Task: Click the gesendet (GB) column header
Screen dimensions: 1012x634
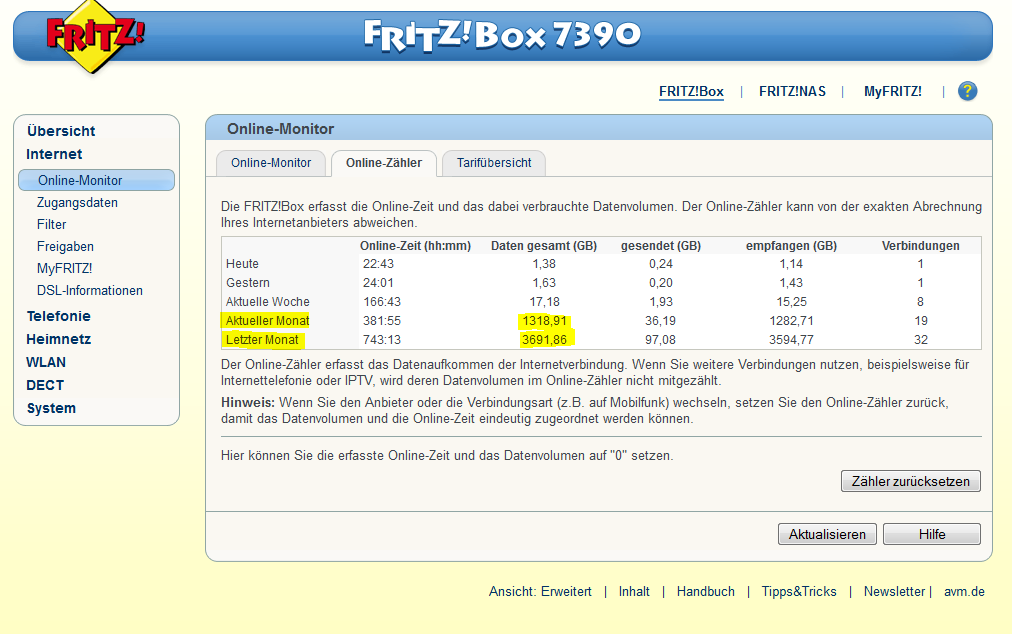Action: tap(661, 246)
